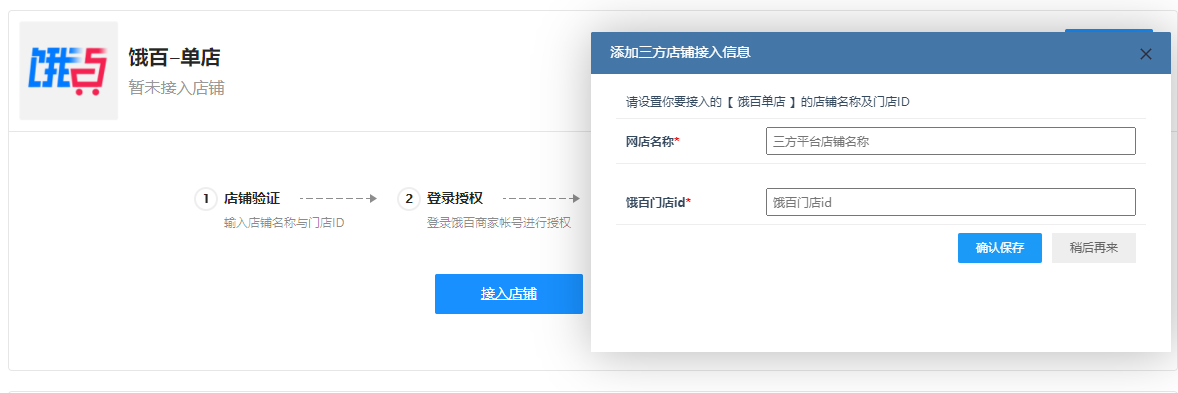The image size is (1178, 393).
Task: Click the dialog title 添加三方店铺接入信息
Action: tap(680, 53)
